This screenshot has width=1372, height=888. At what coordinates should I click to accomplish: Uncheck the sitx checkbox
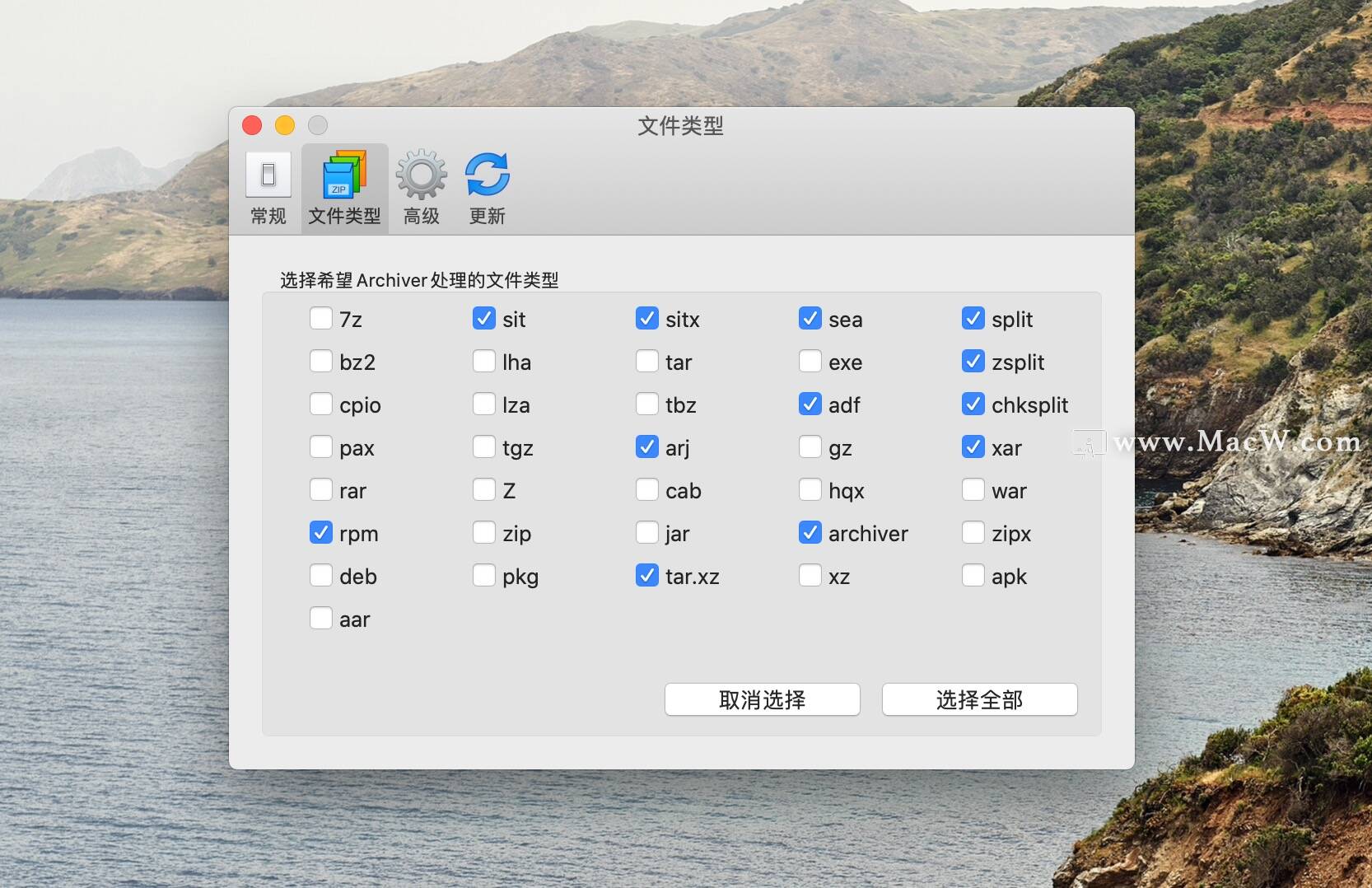click(x=647, y=318)
